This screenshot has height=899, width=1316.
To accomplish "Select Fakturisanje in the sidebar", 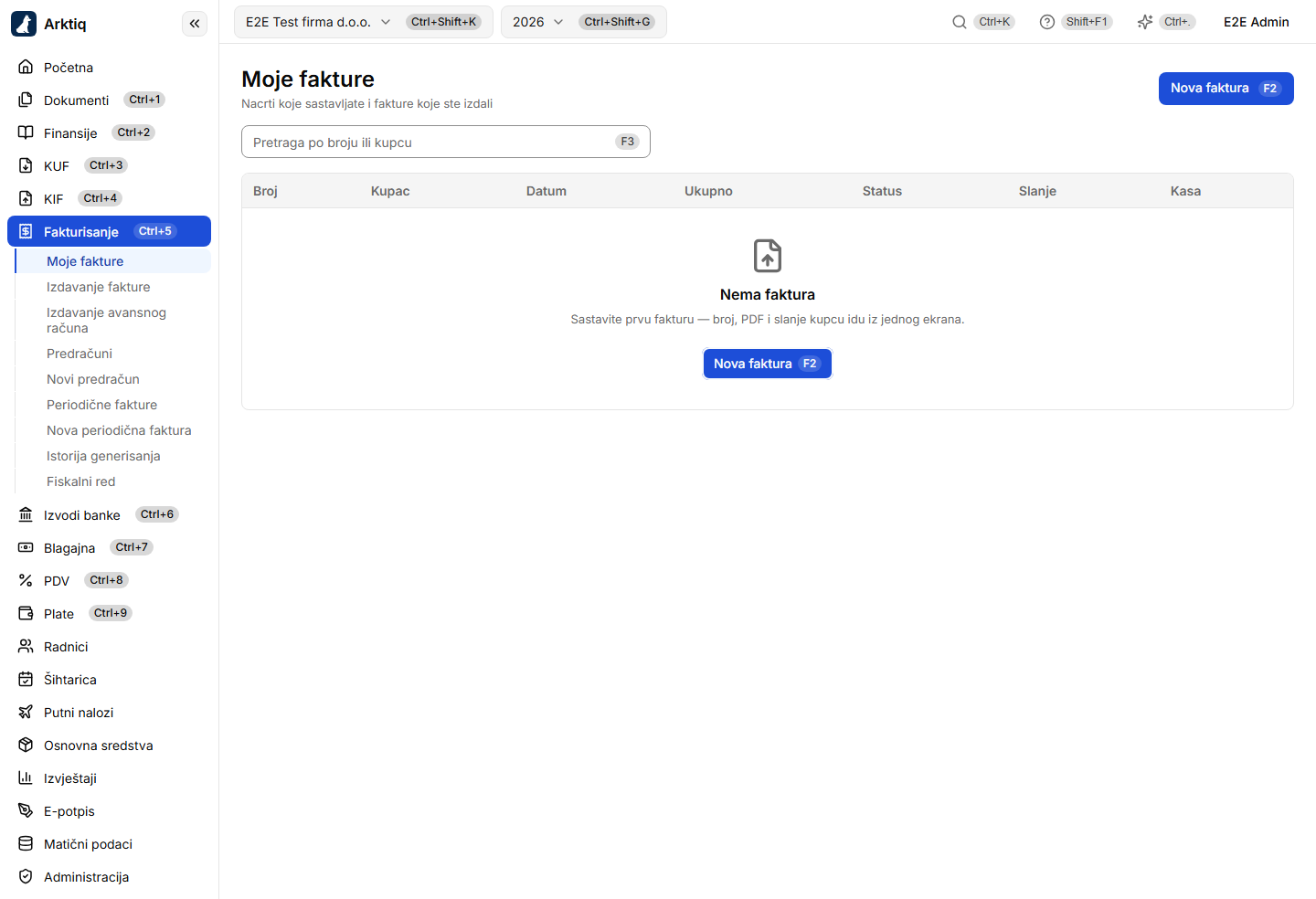I will coord(109,231).
